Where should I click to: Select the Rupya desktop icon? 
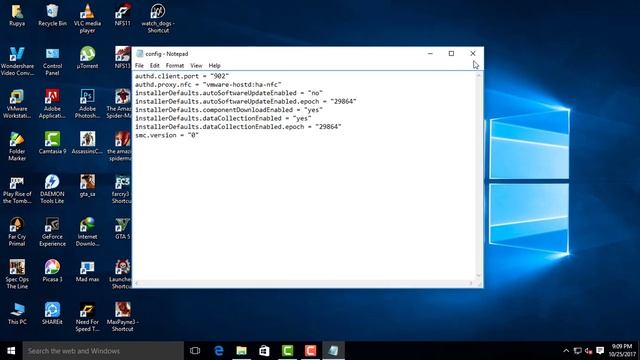pyautogui.click(x=17, y=16)
